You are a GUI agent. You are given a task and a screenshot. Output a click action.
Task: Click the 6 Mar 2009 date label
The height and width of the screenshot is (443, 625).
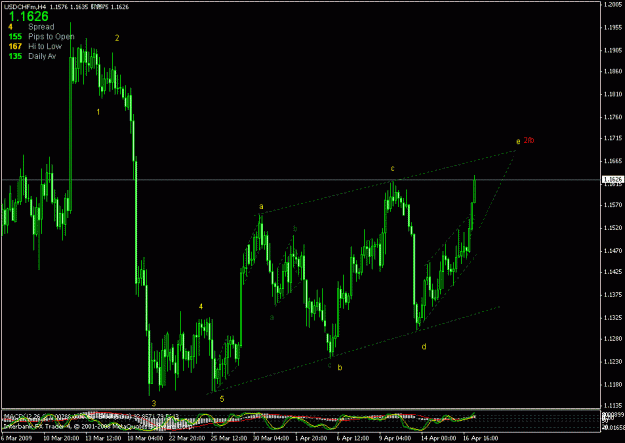(x=15, y=438)
